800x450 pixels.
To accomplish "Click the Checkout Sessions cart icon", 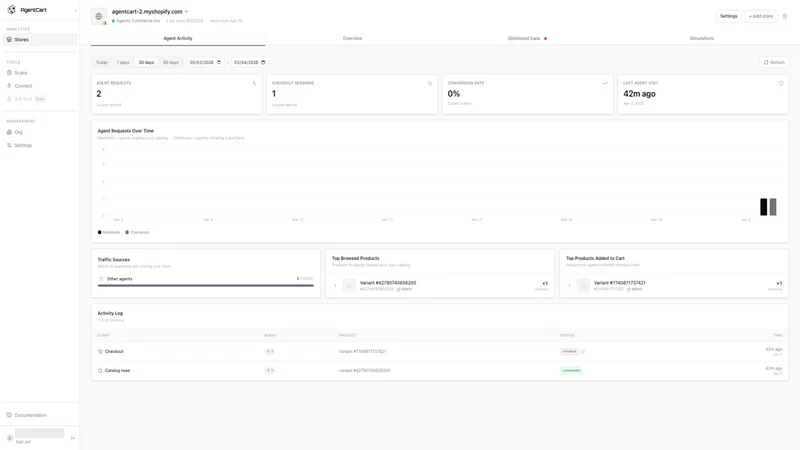I will pyautogui.click(x=430, y=83).
